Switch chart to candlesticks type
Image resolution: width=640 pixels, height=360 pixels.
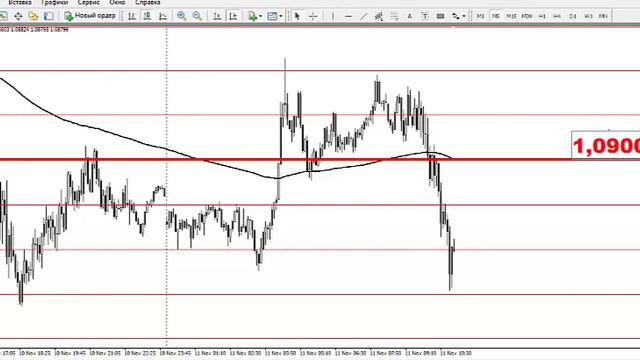tap(147, 16)
